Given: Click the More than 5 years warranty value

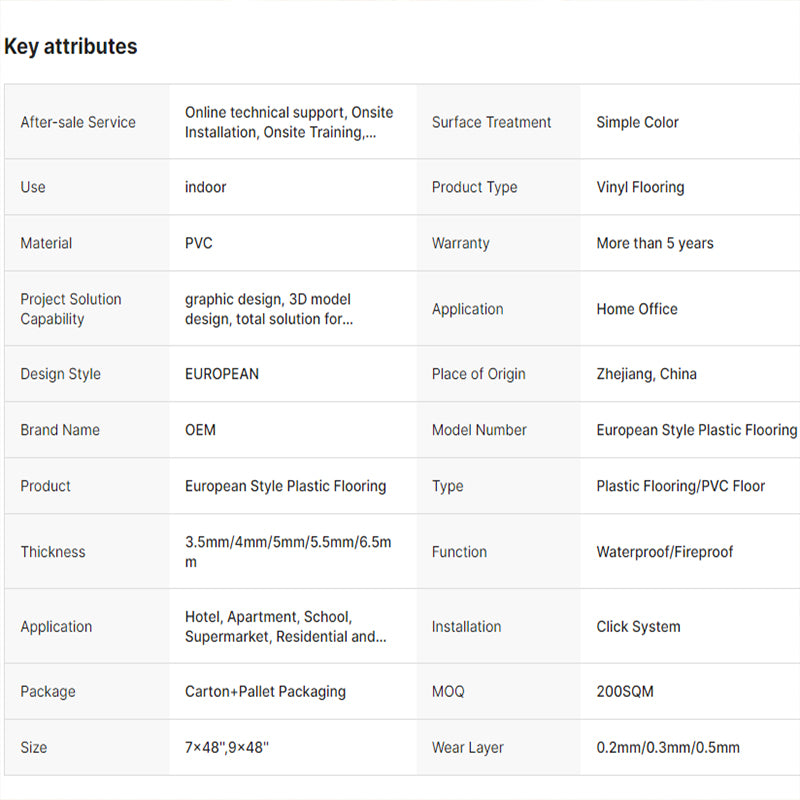Looking at the screenshot, I should click(655, 243).
